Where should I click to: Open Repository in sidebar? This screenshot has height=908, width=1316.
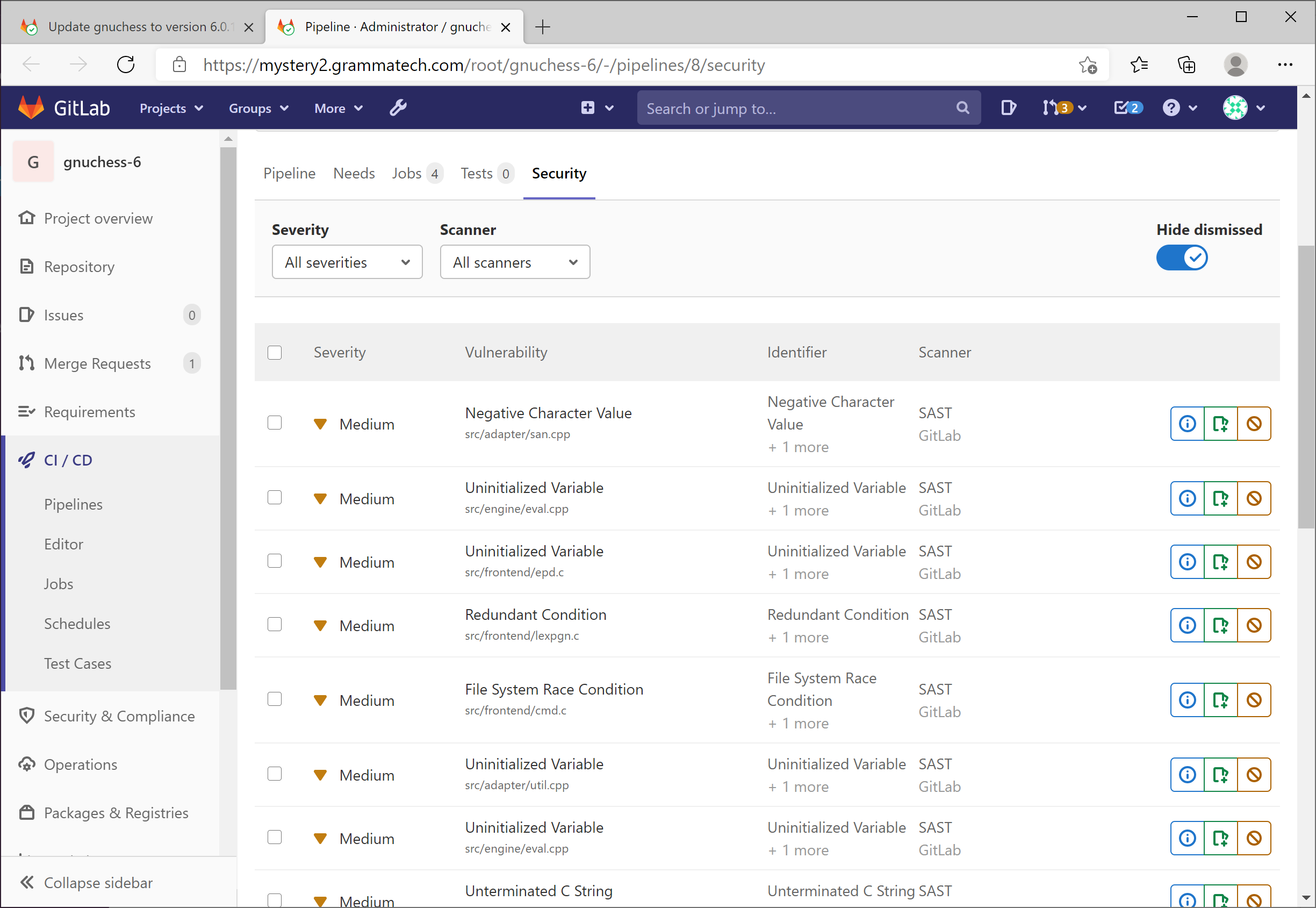(x=79, y=267)
